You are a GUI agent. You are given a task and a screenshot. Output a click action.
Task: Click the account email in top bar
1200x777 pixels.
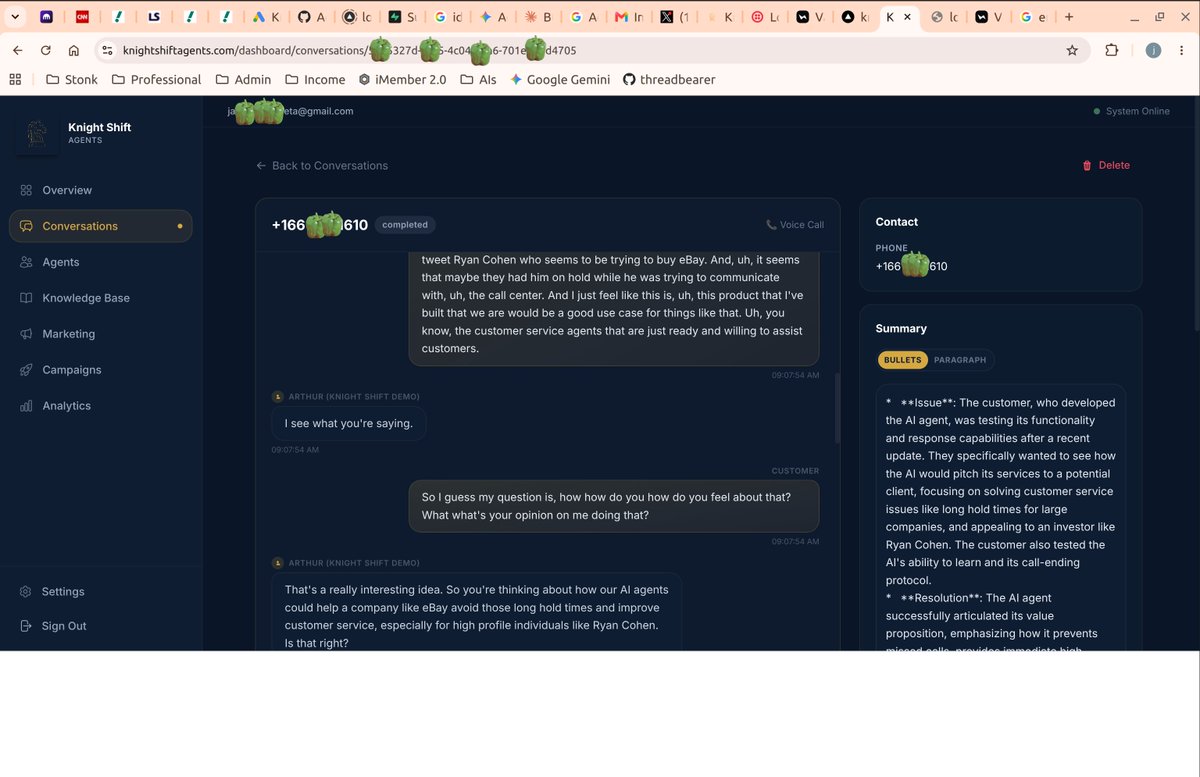[291, 111]
